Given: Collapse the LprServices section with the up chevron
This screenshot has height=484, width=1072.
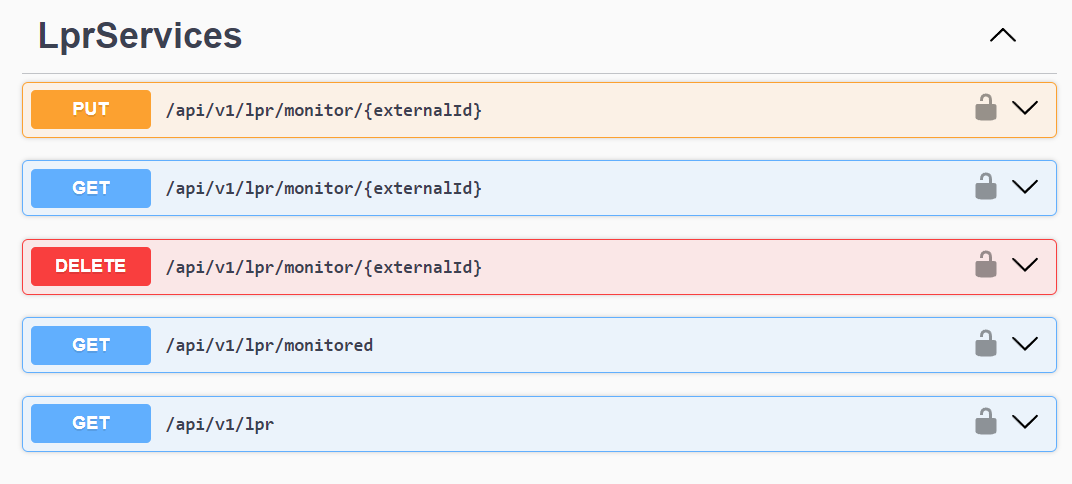Looking at the screenshot, I should 1003,36.
